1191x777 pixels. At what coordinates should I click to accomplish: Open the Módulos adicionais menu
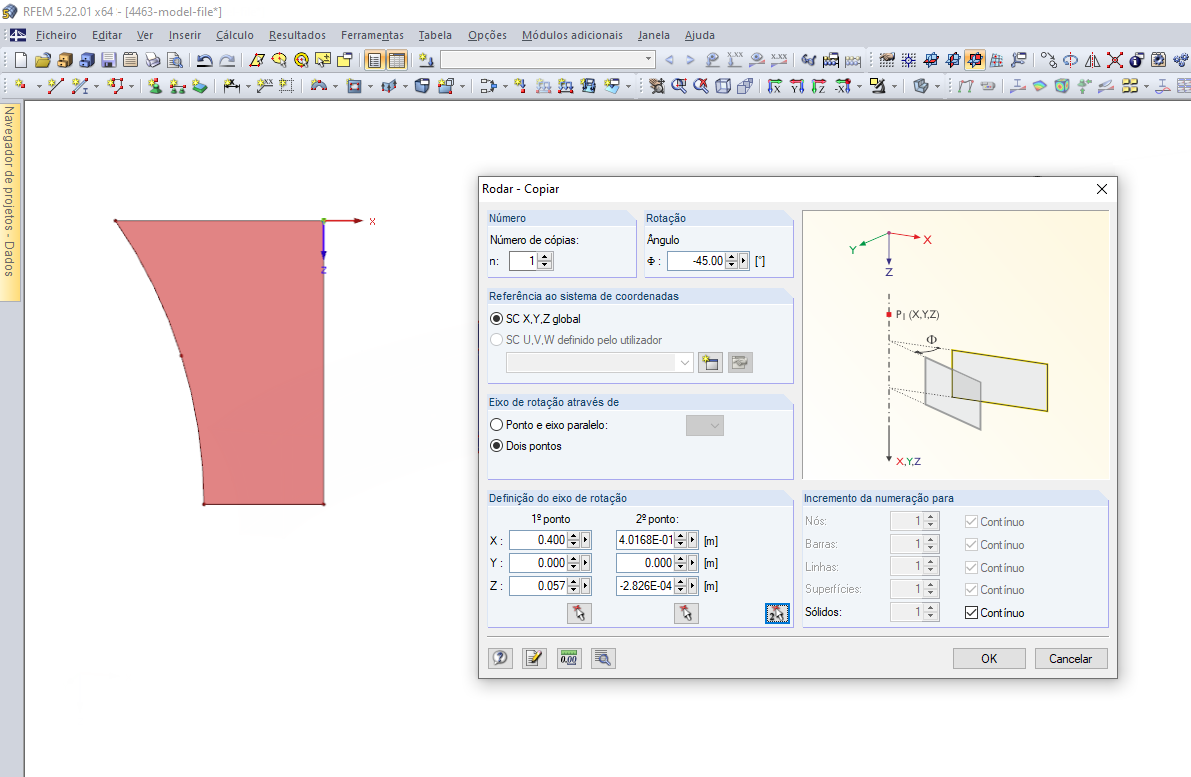(572, 35)
